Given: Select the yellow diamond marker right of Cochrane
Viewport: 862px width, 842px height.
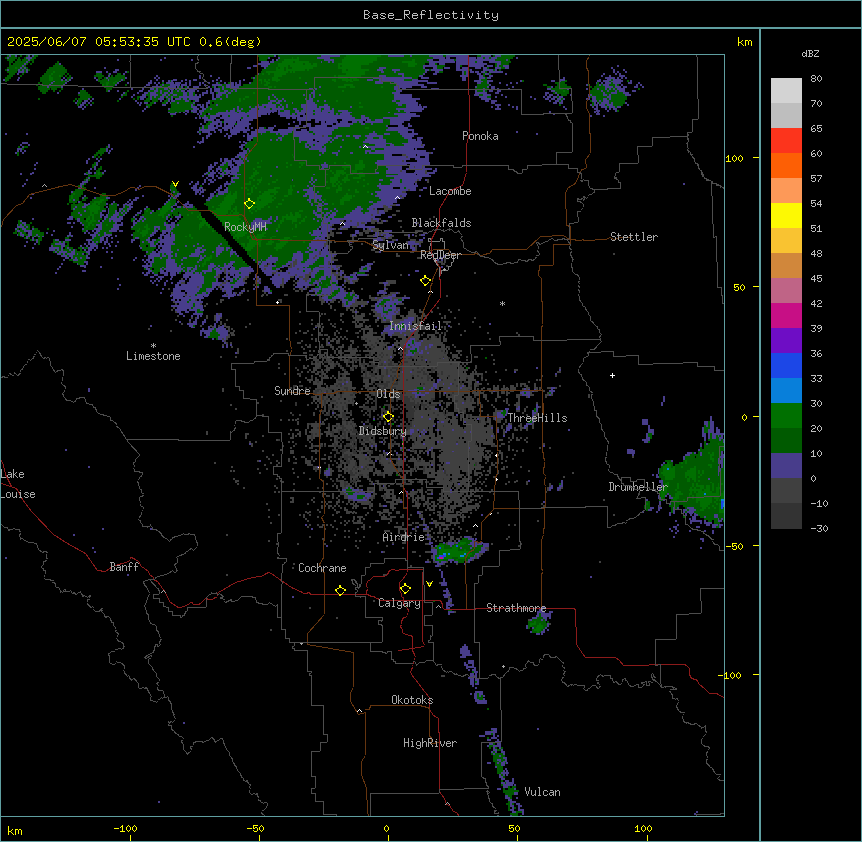Looking at the screenshot, I should pos(340,590).
